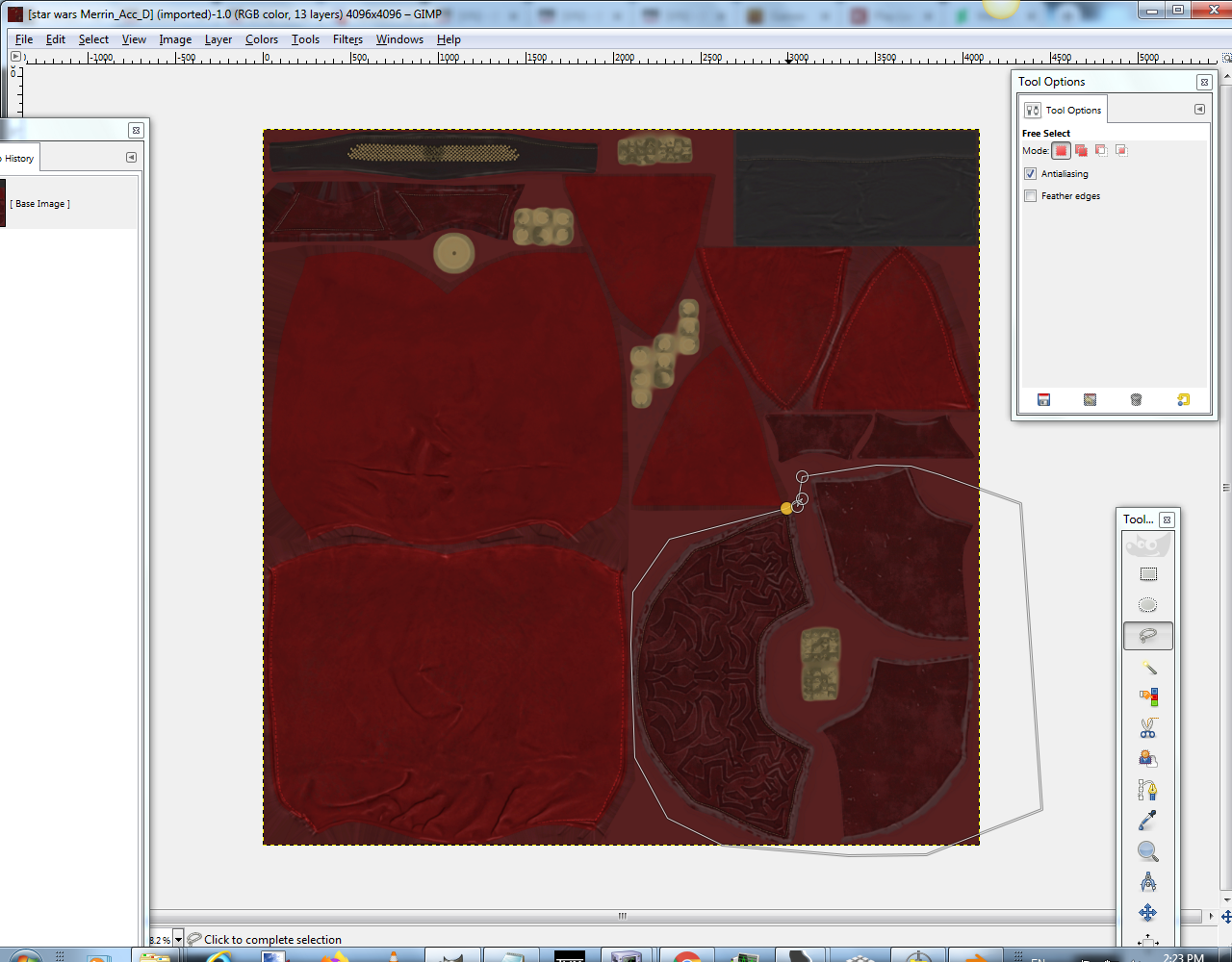Choose Replace current selection mode

tap(1061, 150)
